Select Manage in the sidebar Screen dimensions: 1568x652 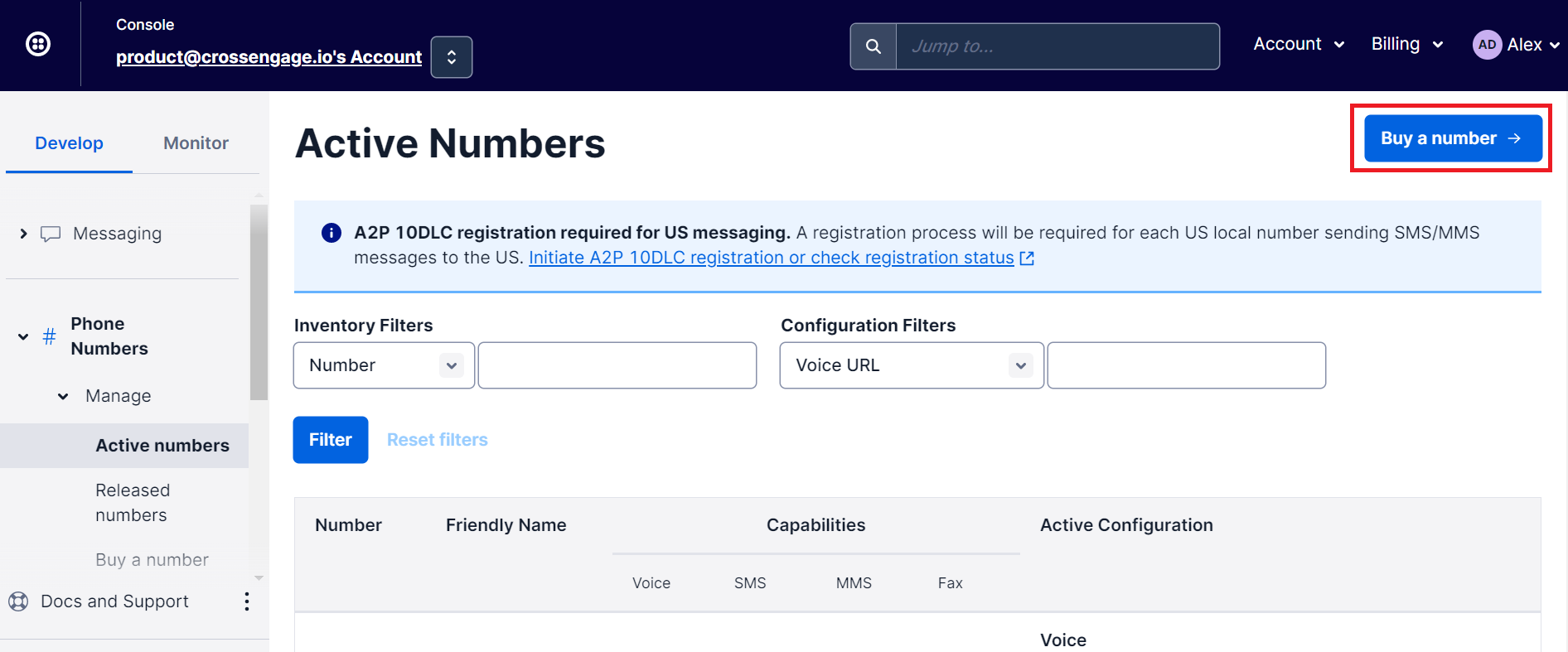point(119,396)
